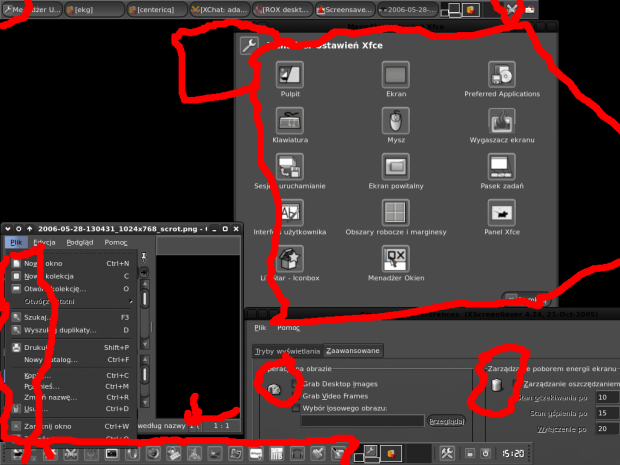620x465 pixels.
Task: Click the random image path text field
Action: (363, 422)
